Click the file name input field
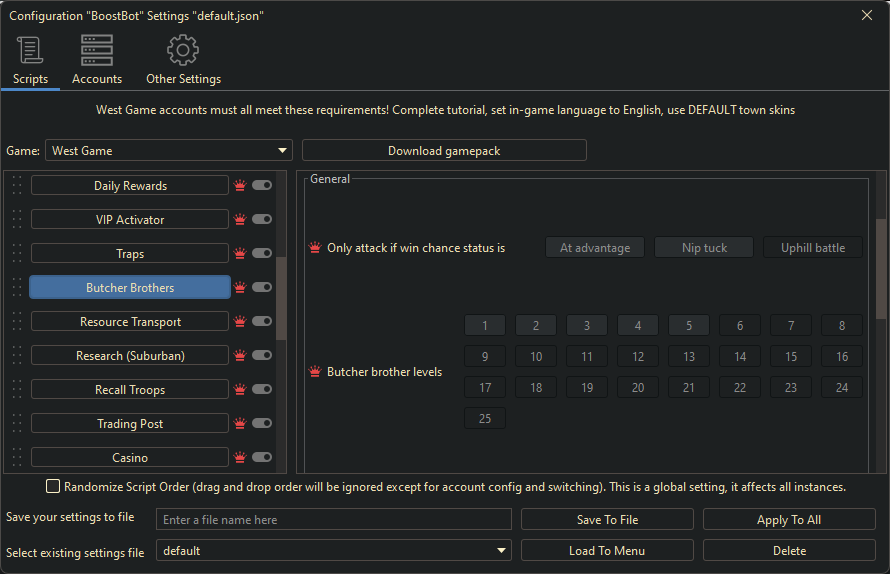 click(333, 520)
